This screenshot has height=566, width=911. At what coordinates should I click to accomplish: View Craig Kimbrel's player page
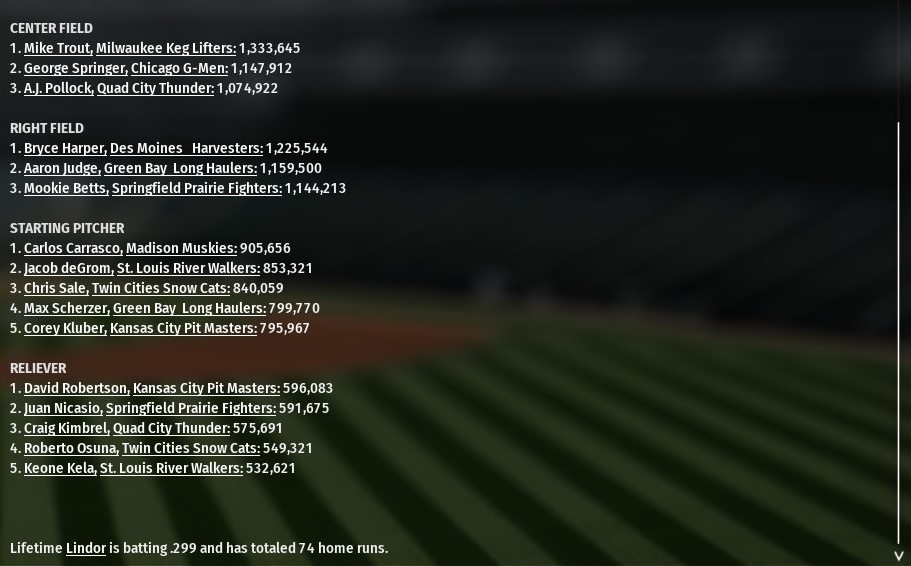(x=66, y=428)
